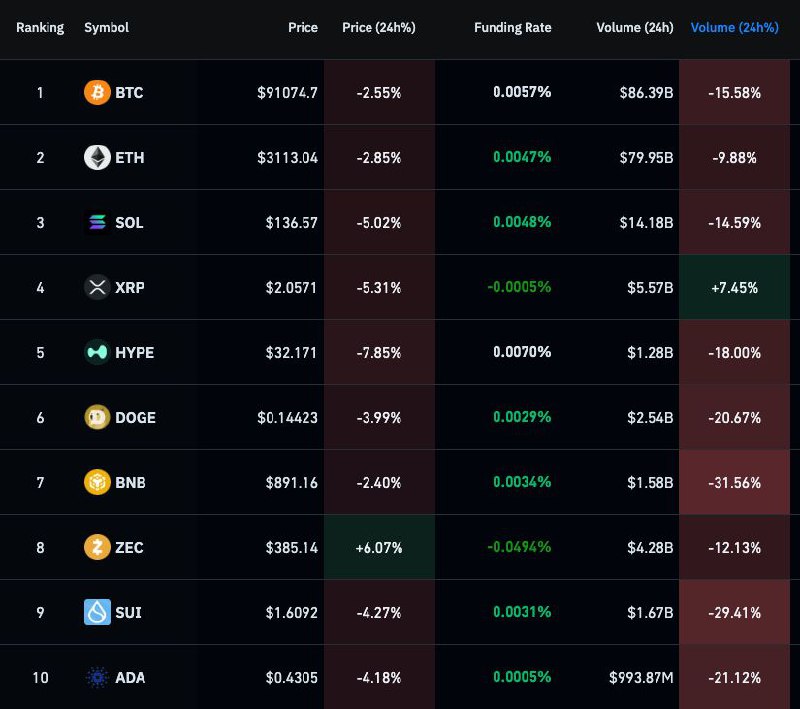Click ZEC's +6.07% price change cell
Image resolution: width=800 pixels, height=709 pixels.
(x=379, y=548)
